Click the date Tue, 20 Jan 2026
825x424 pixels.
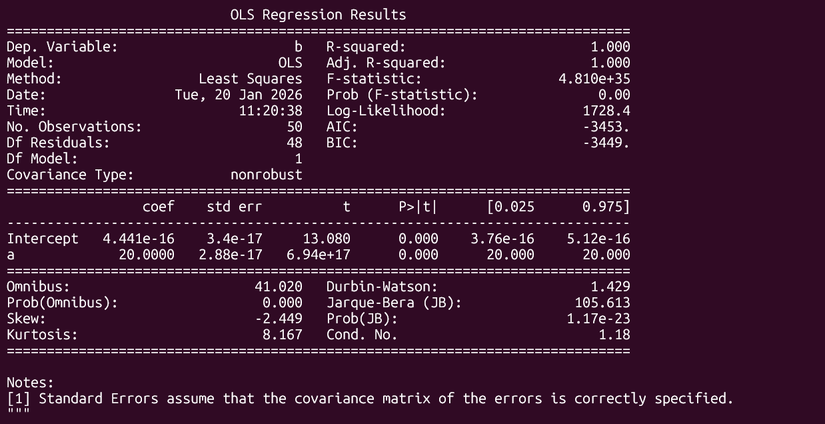tap(238, 94)
